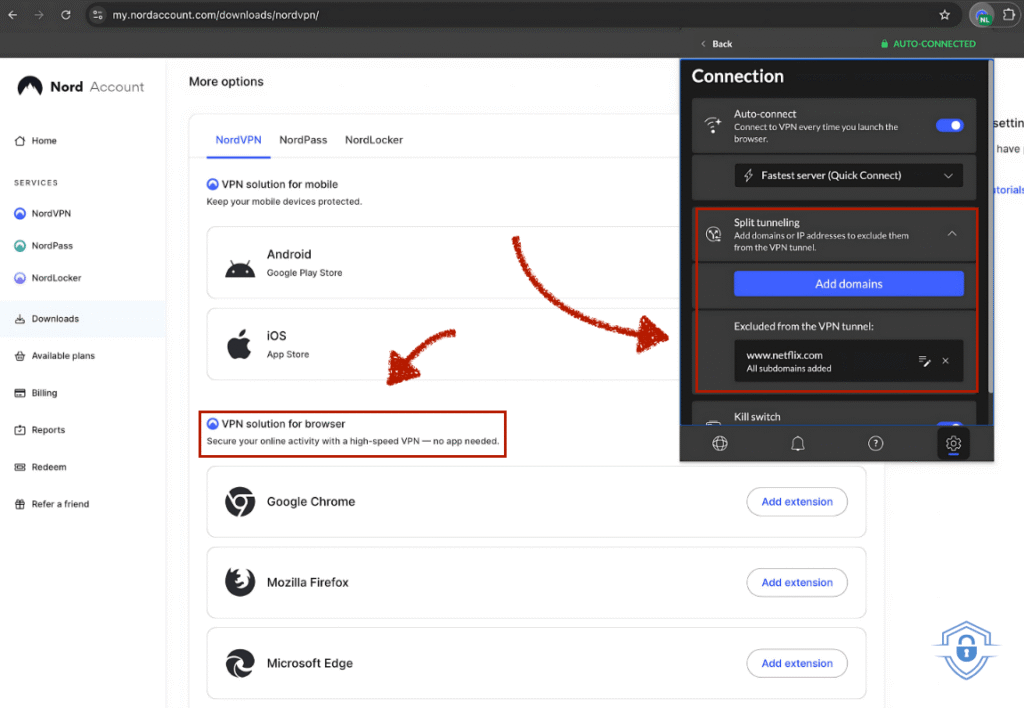Switch to the NordLocker tab

tap(374, 140)
